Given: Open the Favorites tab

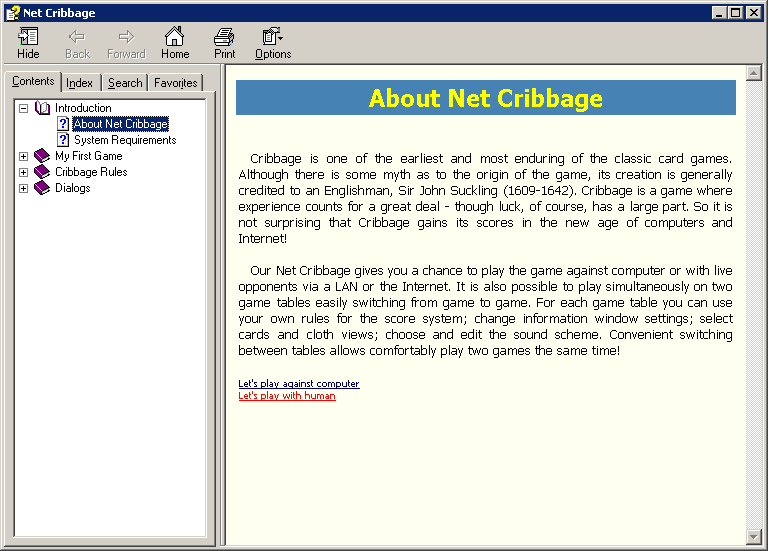Looking at the screenshot, I should point(175,83).
